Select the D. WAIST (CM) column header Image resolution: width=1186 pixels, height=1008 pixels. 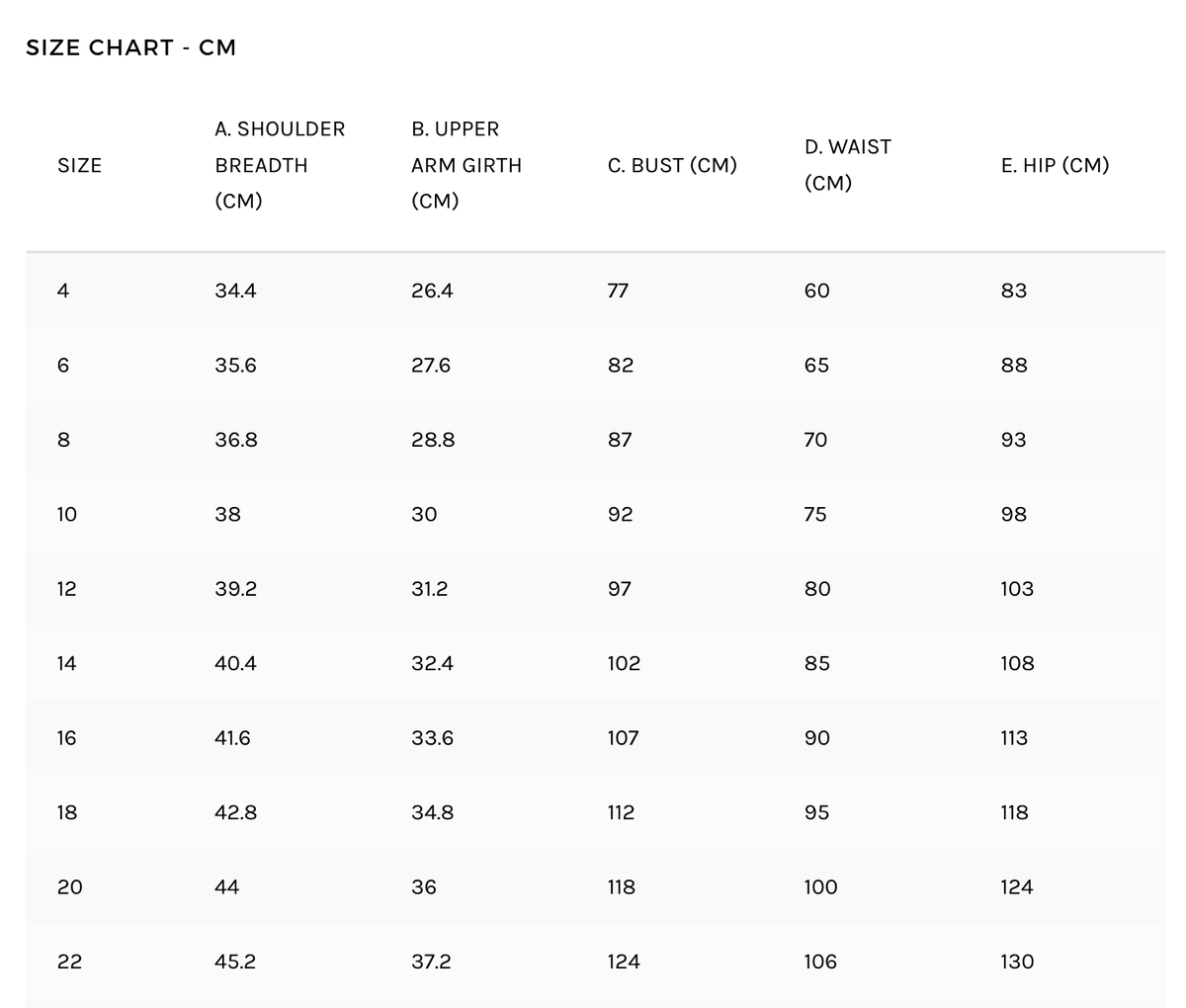click(x=848, y=165)
